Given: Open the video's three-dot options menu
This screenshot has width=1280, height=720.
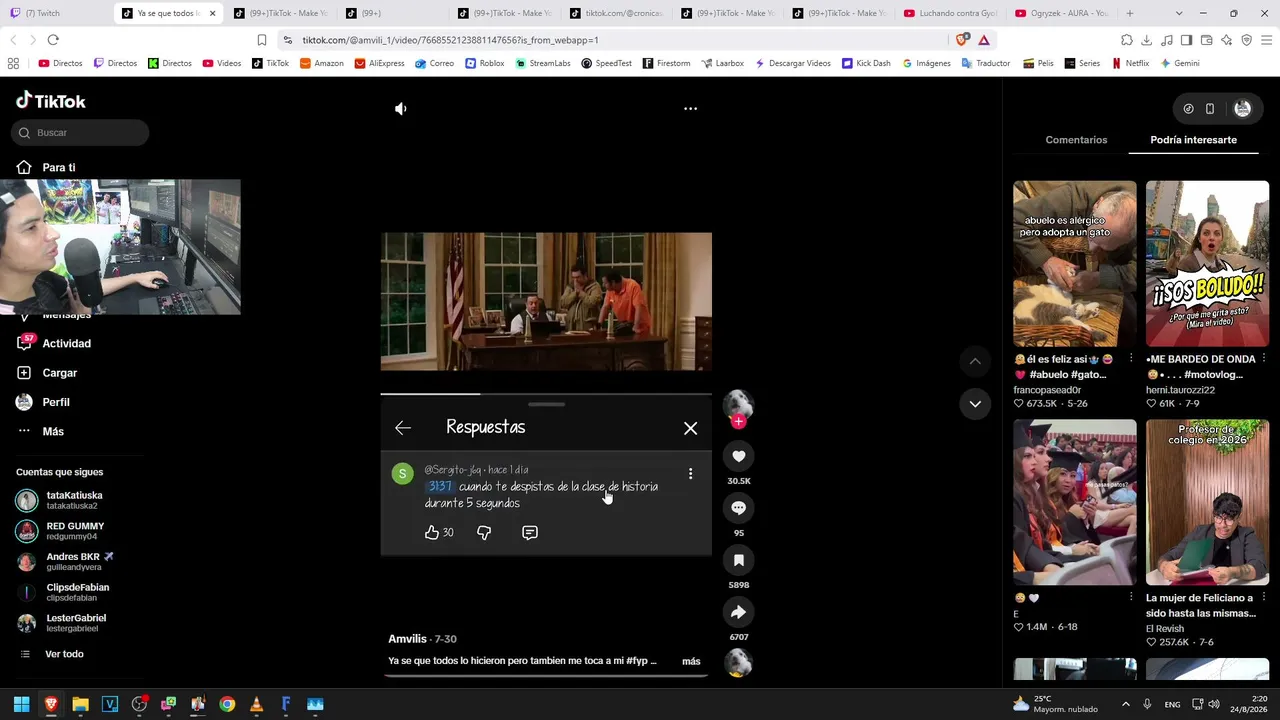Looking at the screenshot, I should click(x=690, y=108).
